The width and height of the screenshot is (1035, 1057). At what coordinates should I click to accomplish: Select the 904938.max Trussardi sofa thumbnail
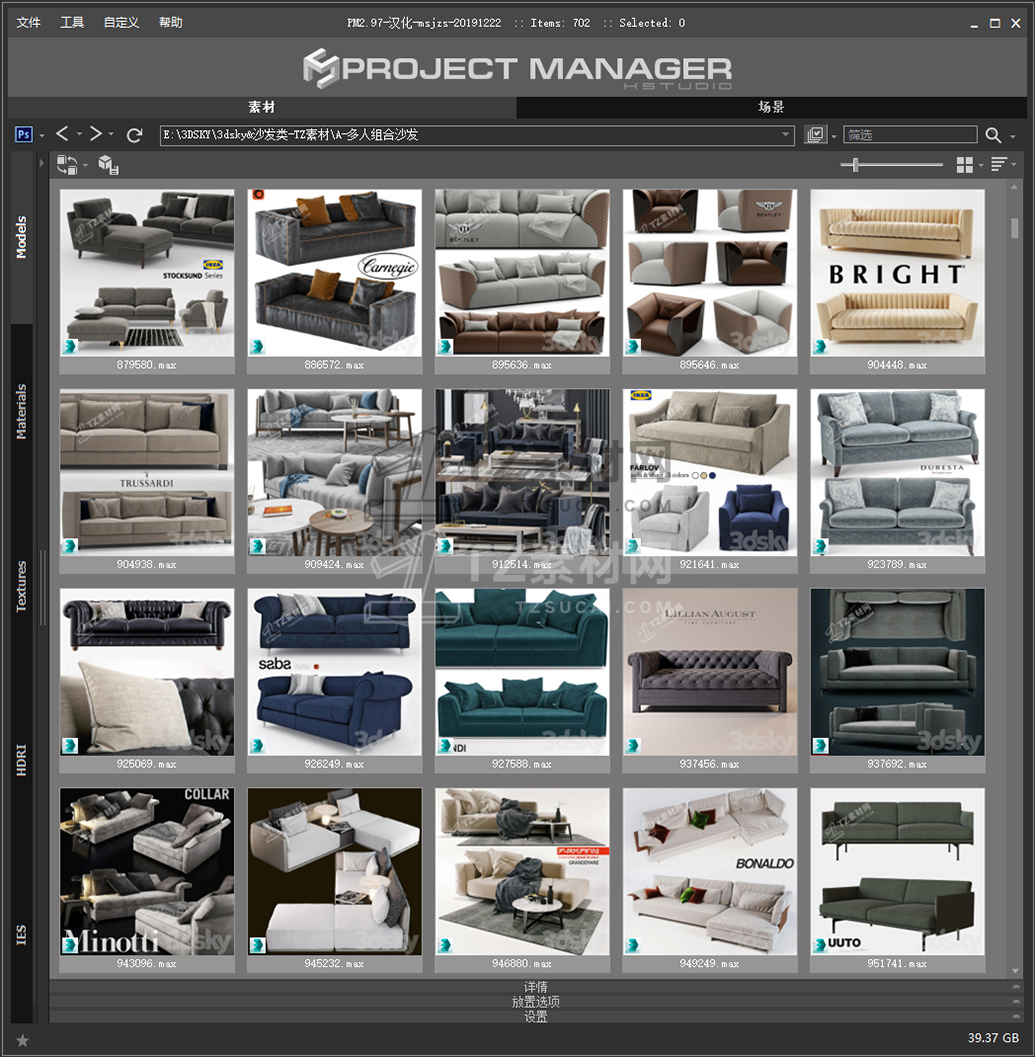tap(147, 473)
